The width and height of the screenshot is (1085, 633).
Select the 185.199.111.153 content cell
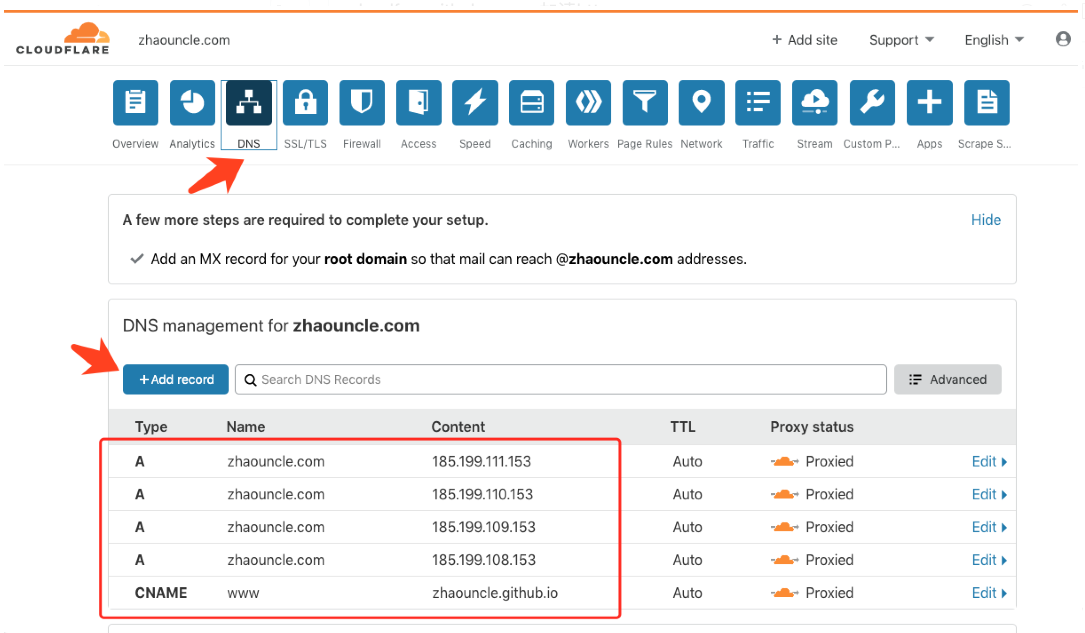[x=482, y=461]
